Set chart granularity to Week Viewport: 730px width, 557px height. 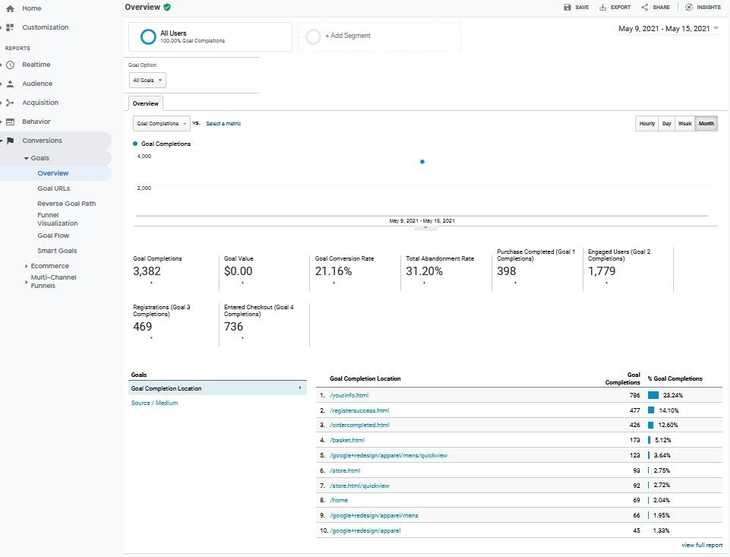point(685,124)
